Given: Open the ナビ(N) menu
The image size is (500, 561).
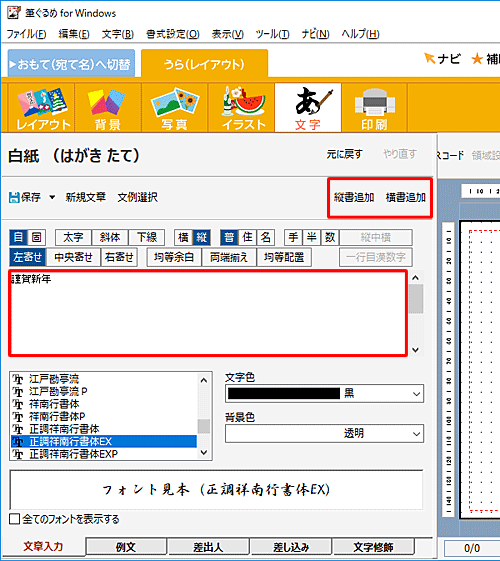Looking at the screenshot, I should (x=315, y=34).
